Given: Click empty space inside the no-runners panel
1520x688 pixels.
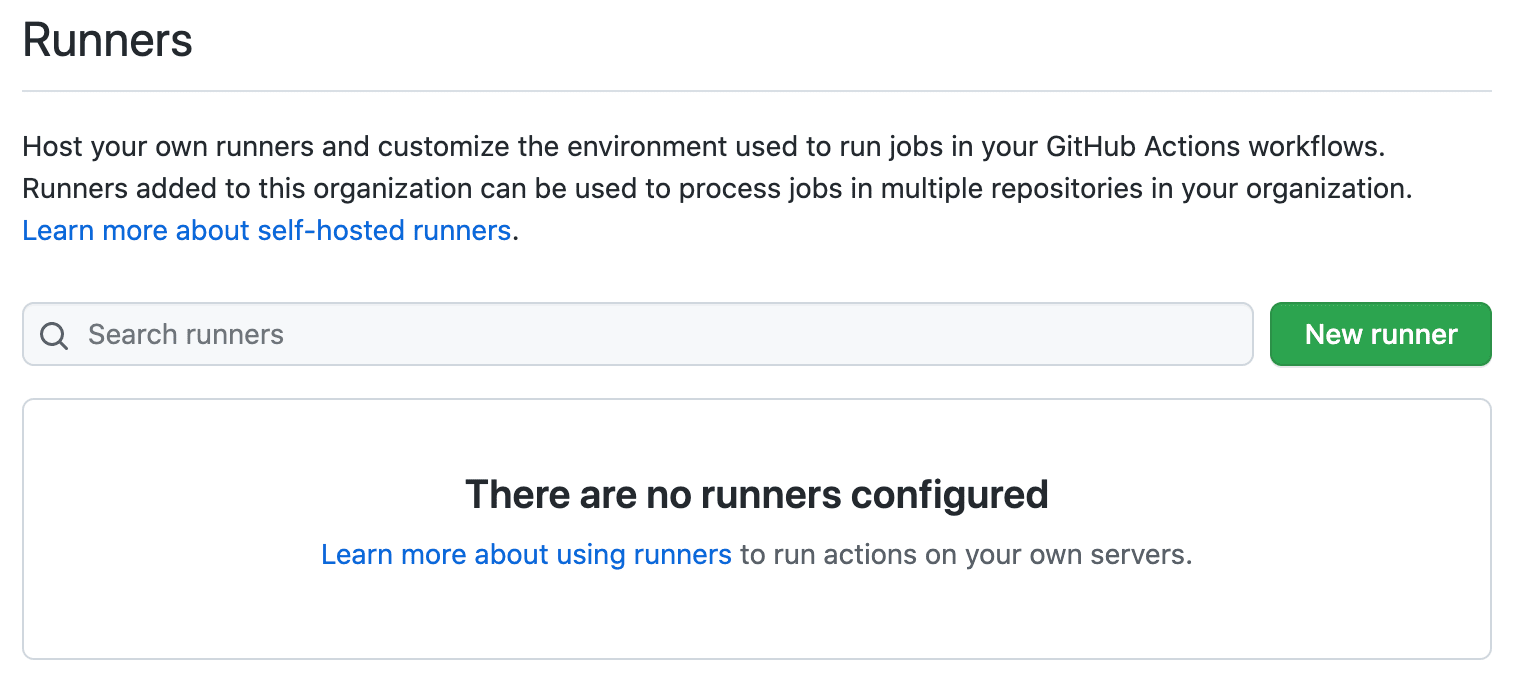Looking at the screenshot, I should (x=756, y=620).
